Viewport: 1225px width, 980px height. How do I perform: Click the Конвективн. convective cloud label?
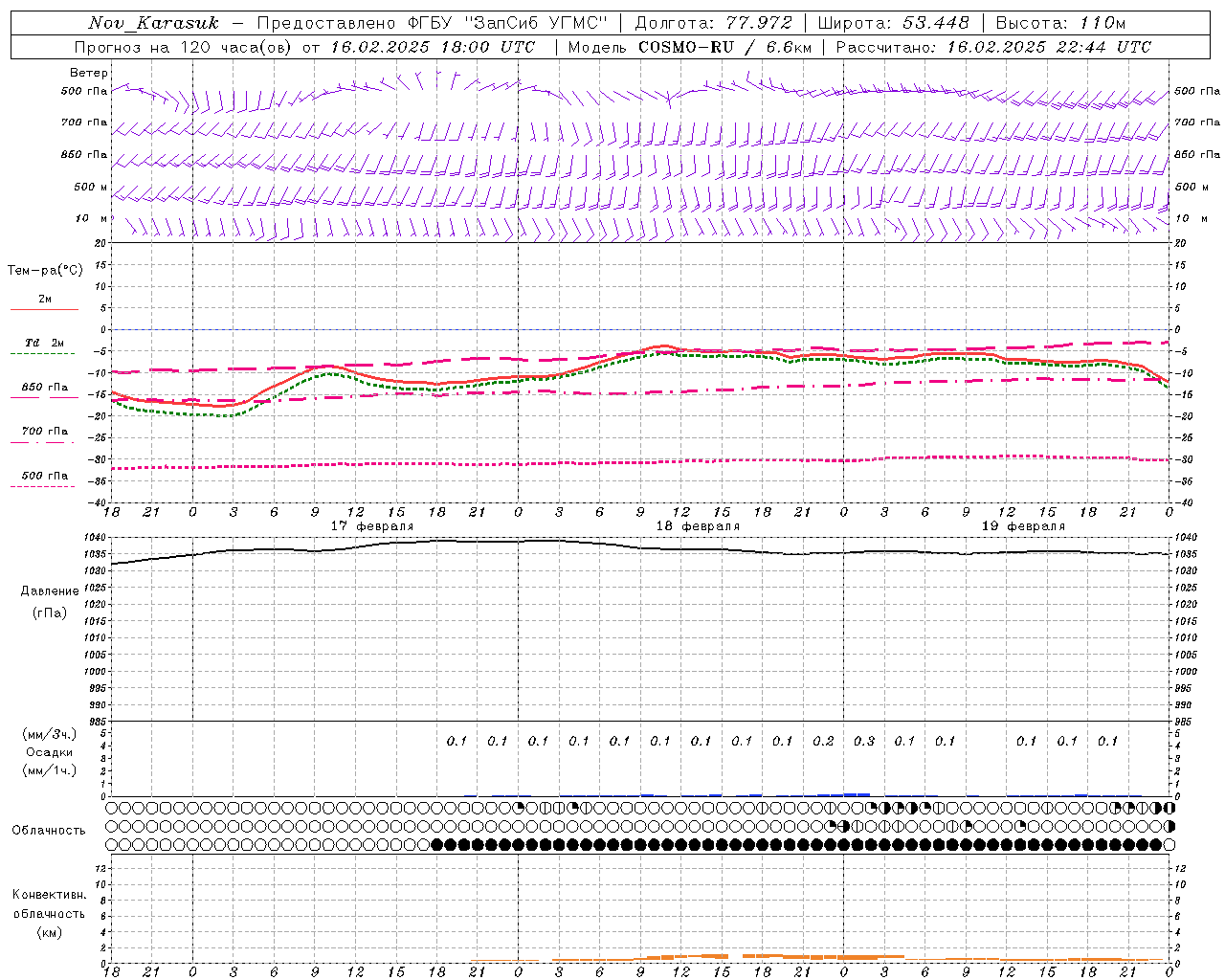coord(50,895)
